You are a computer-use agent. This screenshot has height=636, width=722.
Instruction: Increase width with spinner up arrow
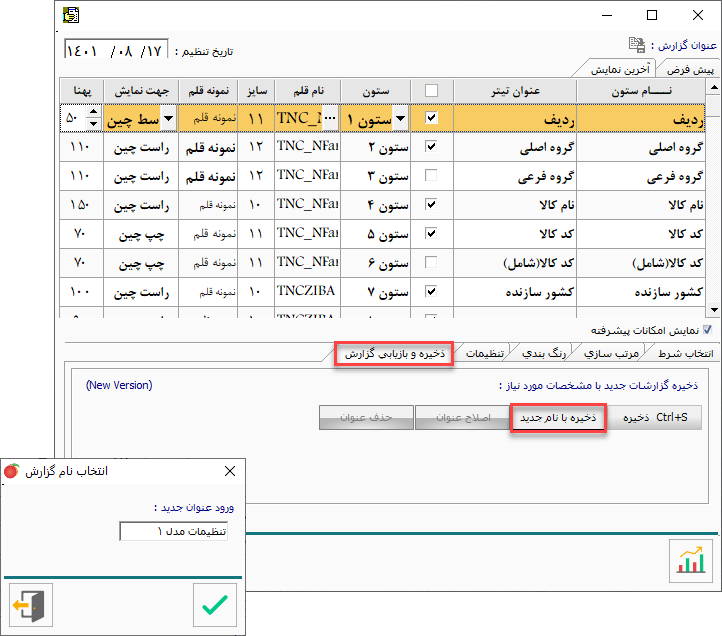(93, 112)
